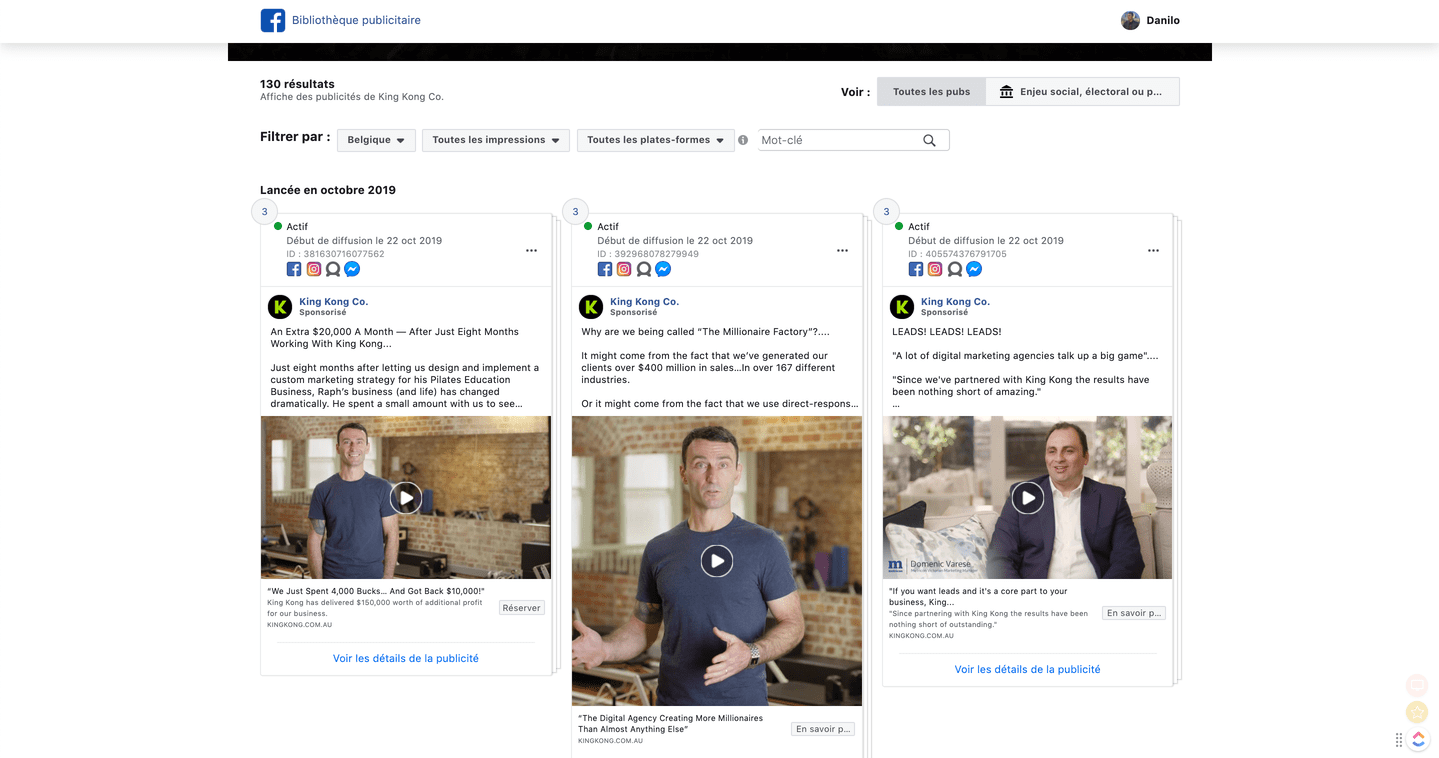Click the "Lancée en octobre 2019" heading
1439x758 pixels.
click(328, 190)
